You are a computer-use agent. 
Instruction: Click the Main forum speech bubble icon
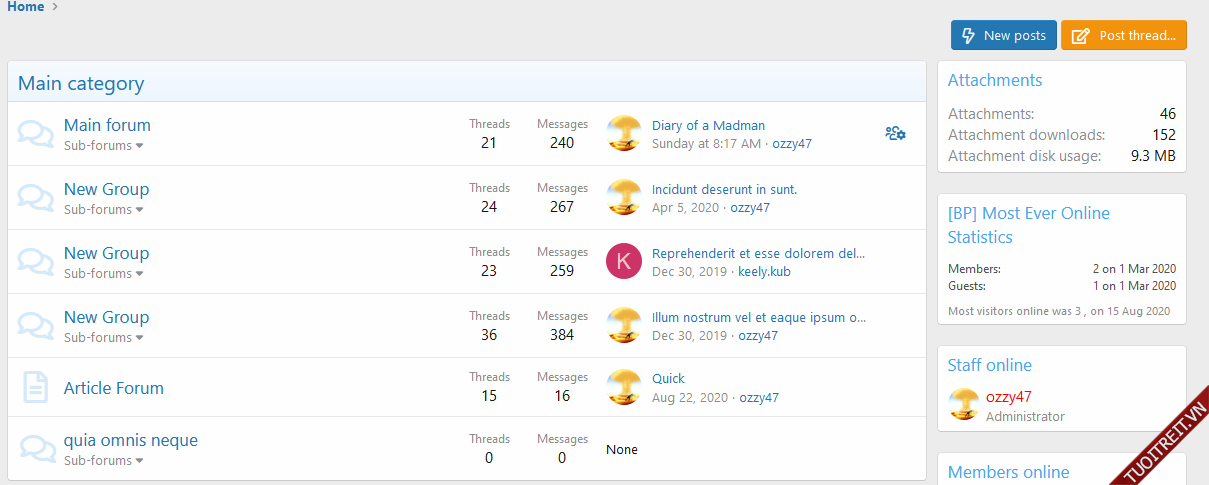click(x=36, y=134)
